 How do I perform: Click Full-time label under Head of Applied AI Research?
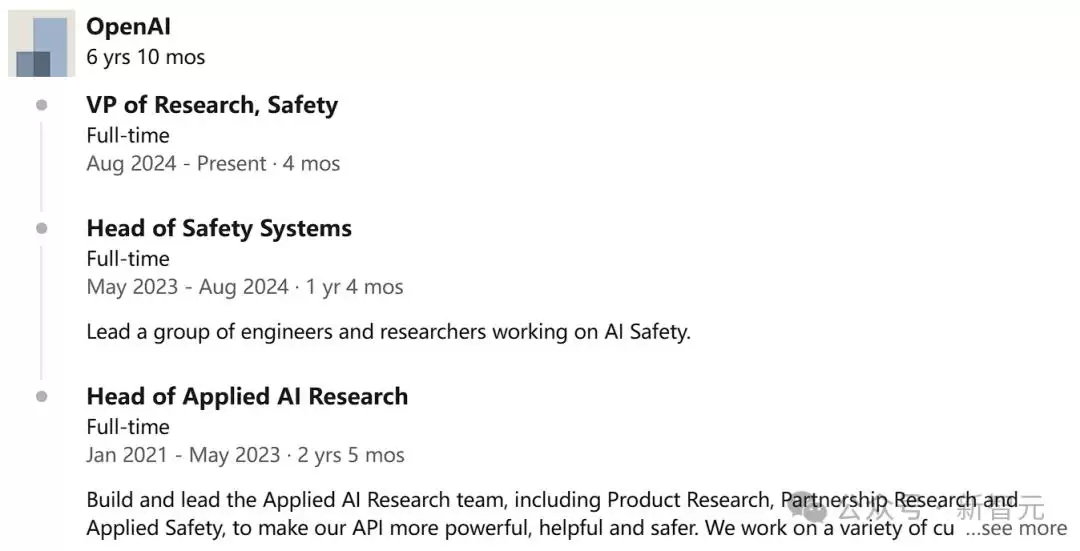pyautogui.click(x=128, y=427)
